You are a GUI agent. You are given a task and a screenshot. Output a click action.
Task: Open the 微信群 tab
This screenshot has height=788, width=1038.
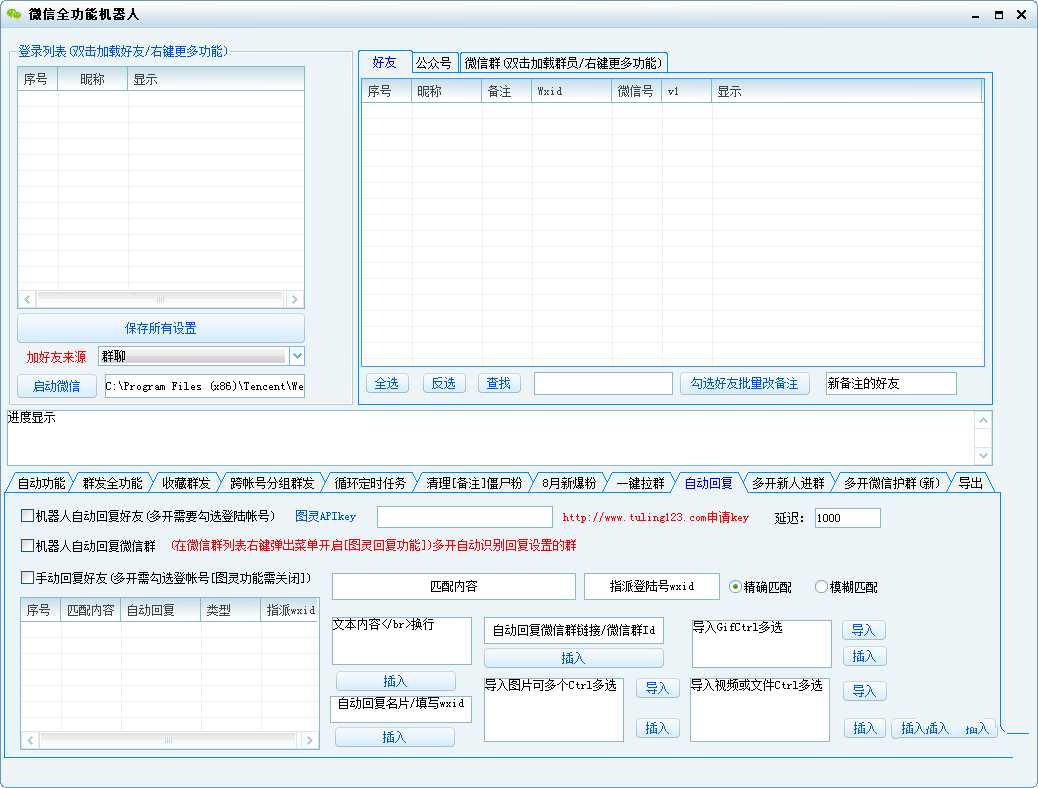pos(563,63)
